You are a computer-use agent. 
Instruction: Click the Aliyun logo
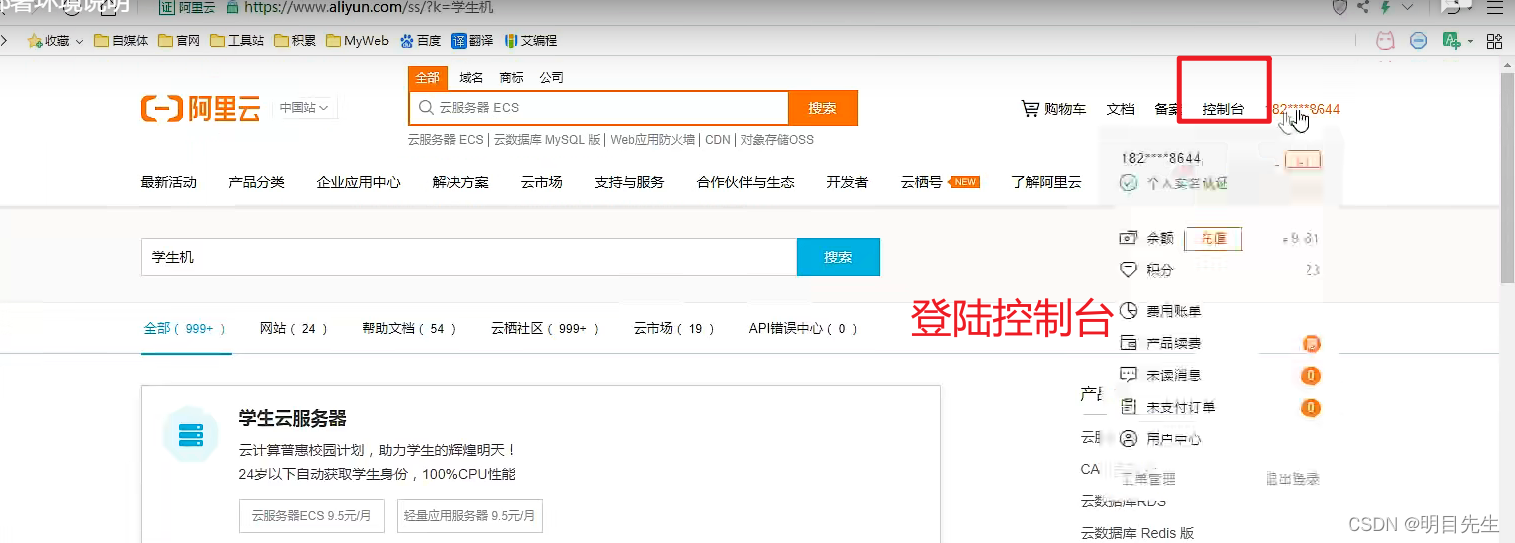tap(200, 109)
